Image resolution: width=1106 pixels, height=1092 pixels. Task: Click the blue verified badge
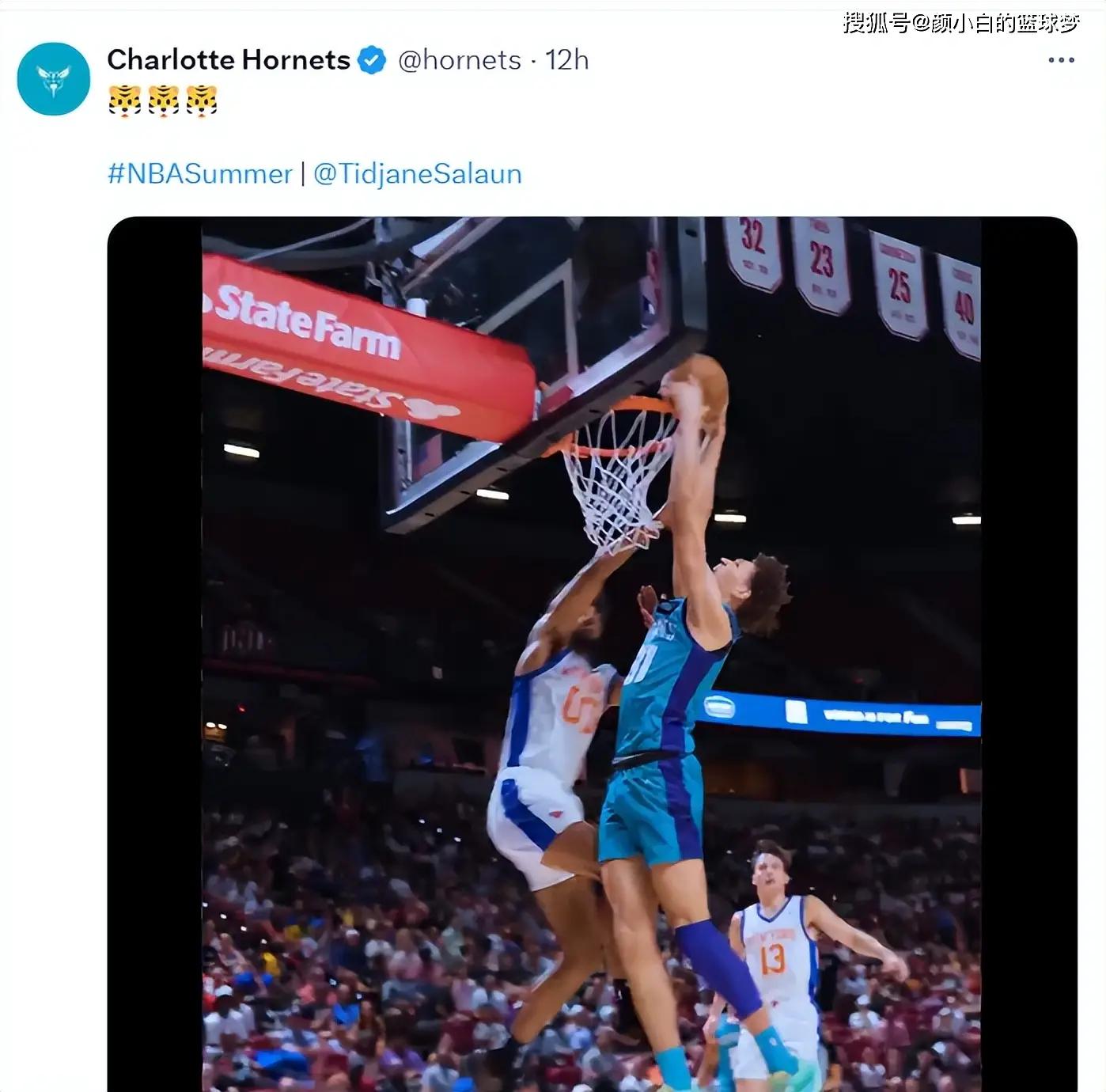coord(372,60)
